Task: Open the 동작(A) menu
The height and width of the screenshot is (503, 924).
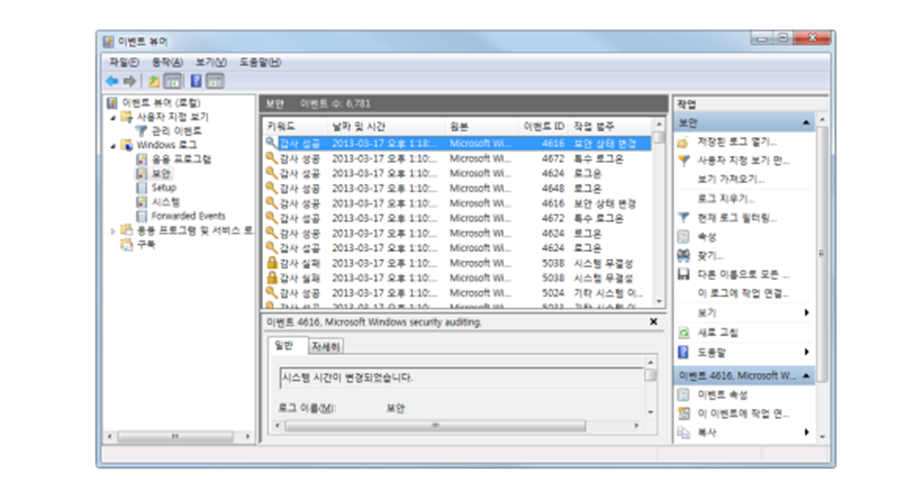Action: (167, 62)
